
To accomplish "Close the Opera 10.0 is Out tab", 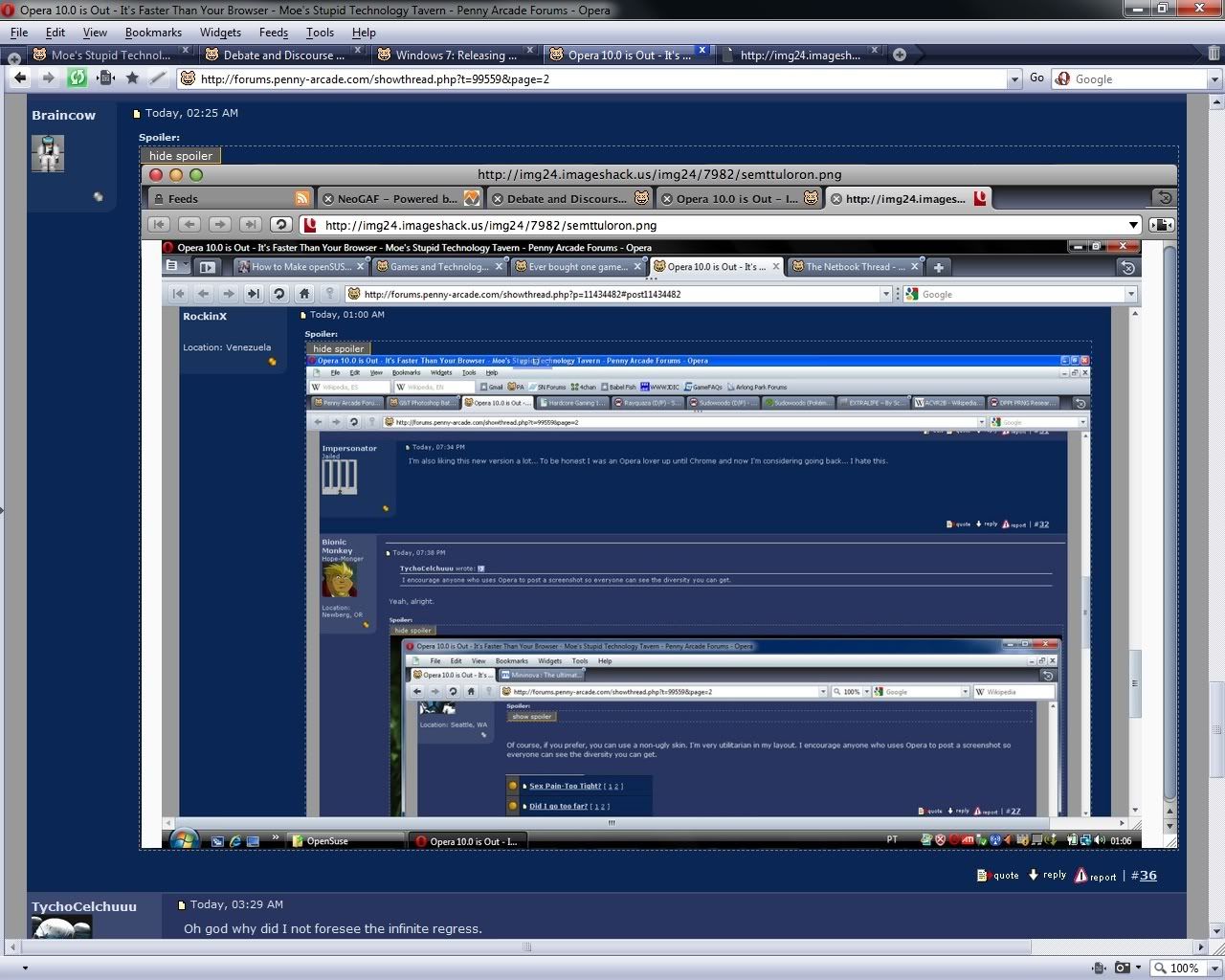I will [702, 50].
